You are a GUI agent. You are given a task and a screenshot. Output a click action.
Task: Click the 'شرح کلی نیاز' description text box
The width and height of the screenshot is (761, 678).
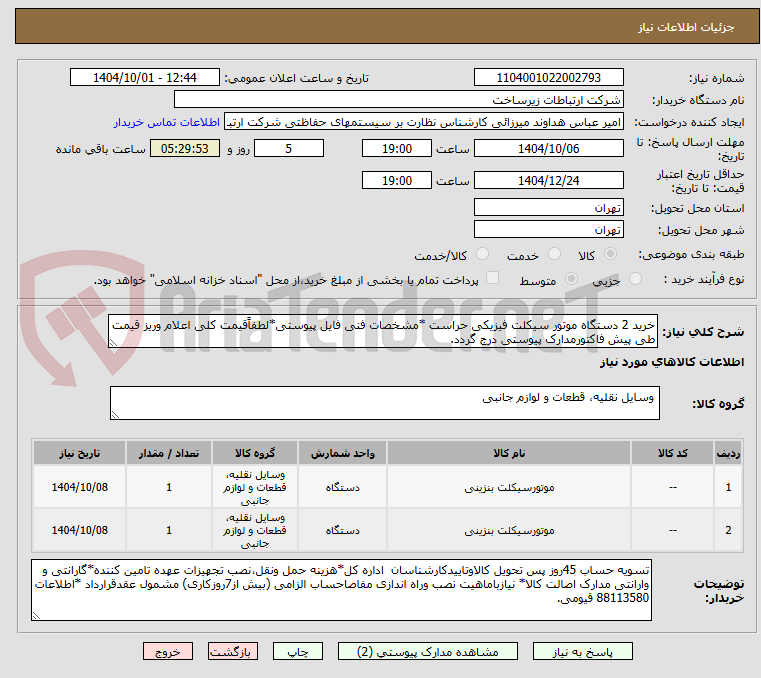(383, 331)
